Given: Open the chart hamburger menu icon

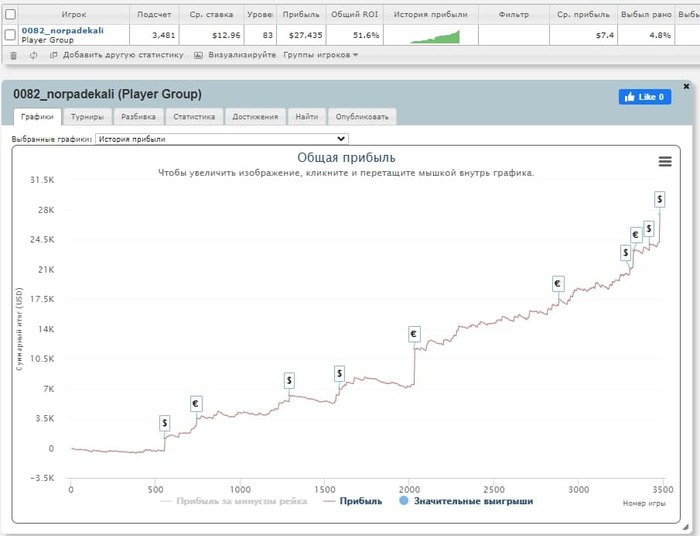Looking at the screenshot, I should 665,162.
